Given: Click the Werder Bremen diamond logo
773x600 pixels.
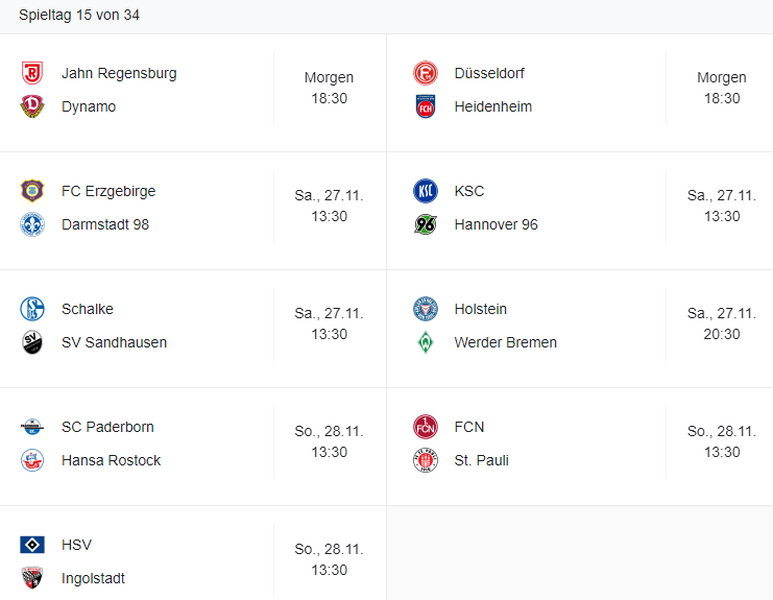Looking at the screenshot, I should tap(425, 343).
